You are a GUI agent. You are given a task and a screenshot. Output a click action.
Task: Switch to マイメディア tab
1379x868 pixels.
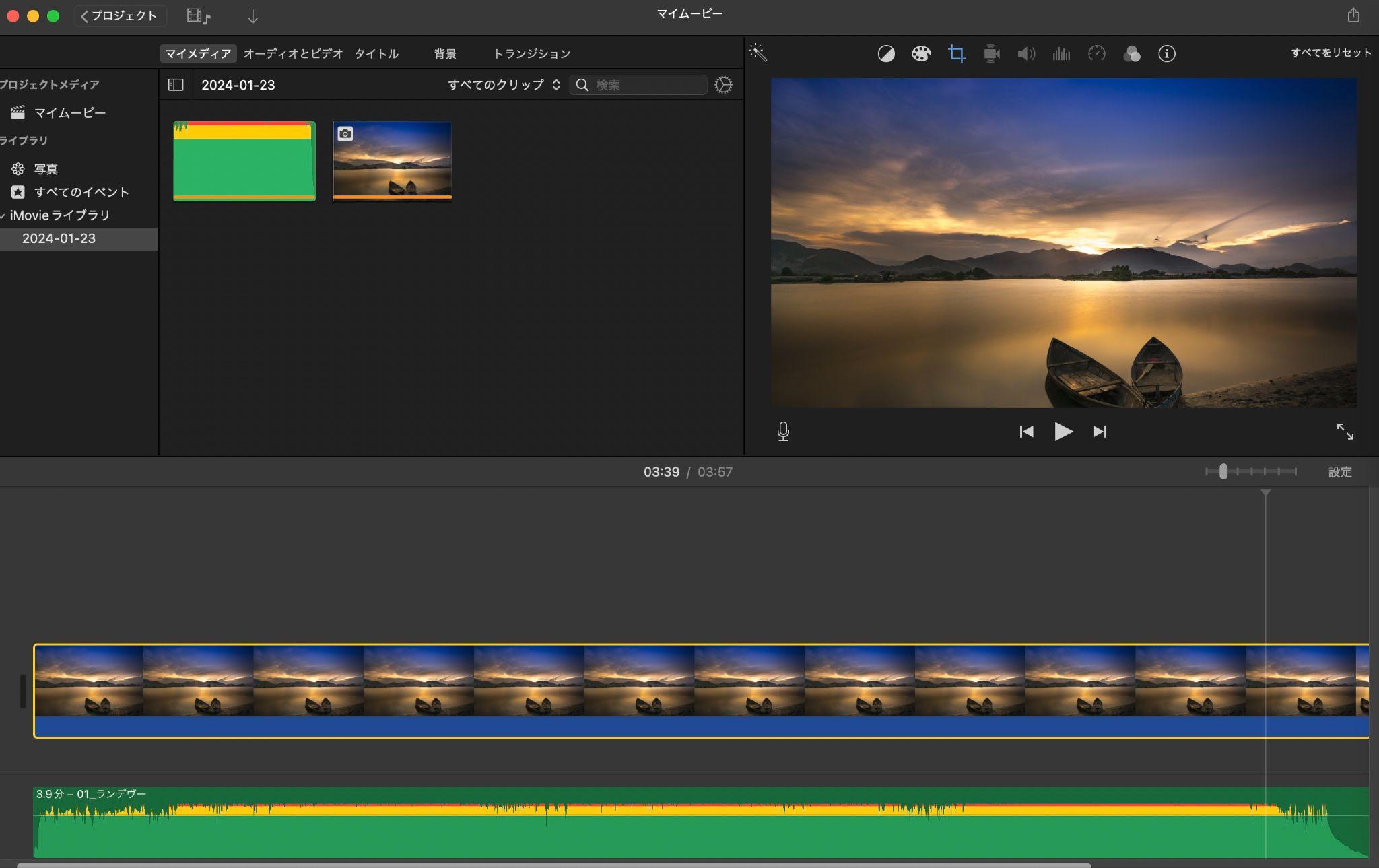point(198,53)
